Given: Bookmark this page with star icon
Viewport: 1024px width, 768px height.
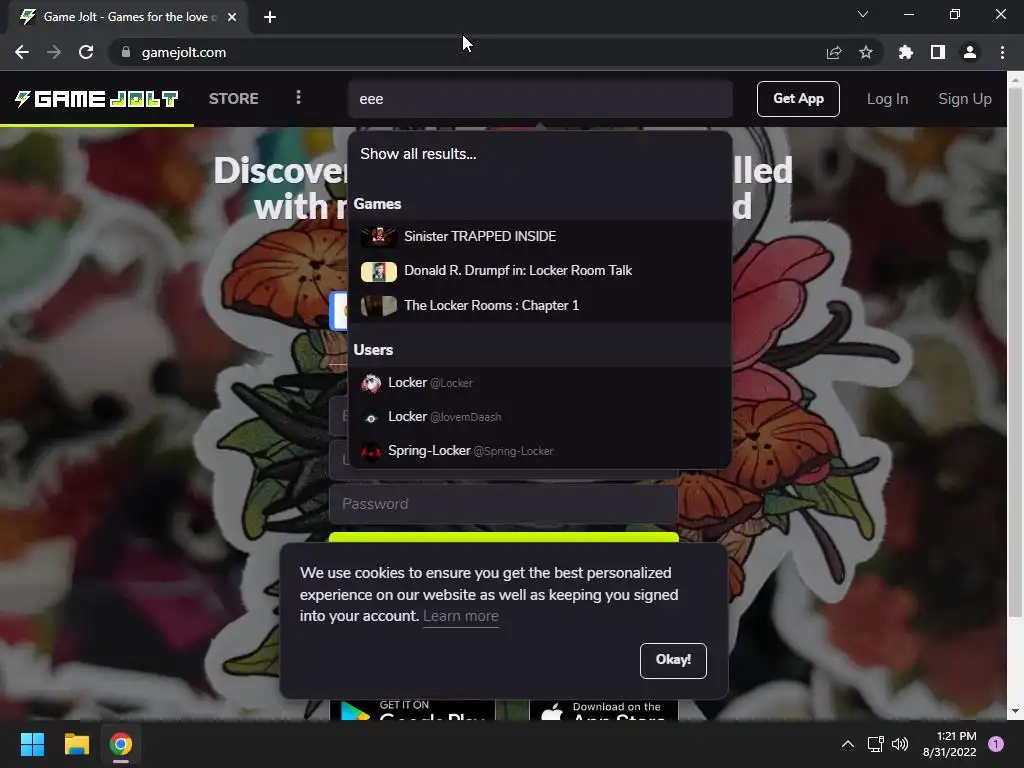Looking at the screenshot, I should 866,52.
